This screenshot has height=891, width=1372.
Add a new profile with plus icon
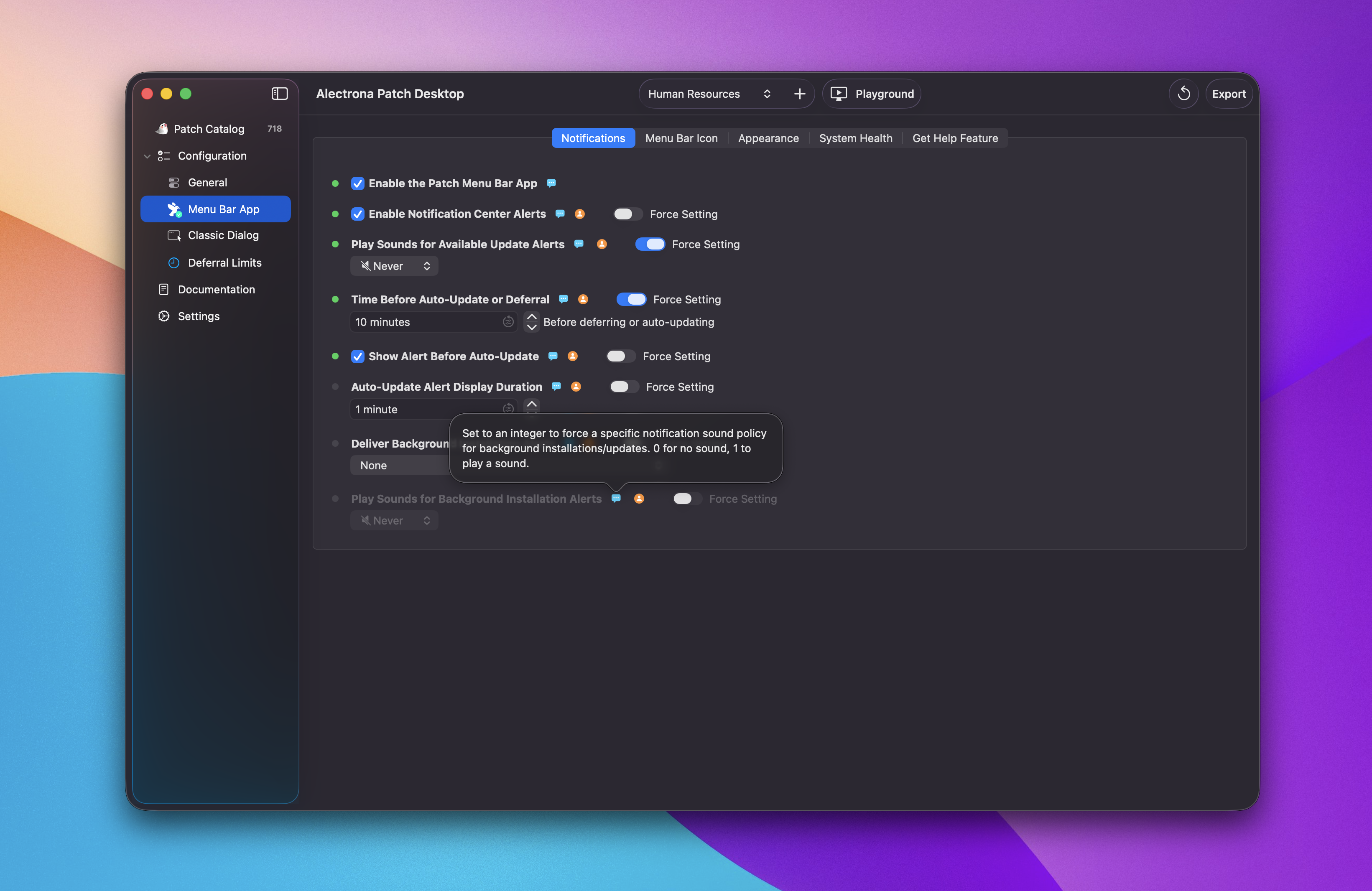click(800, 93)
